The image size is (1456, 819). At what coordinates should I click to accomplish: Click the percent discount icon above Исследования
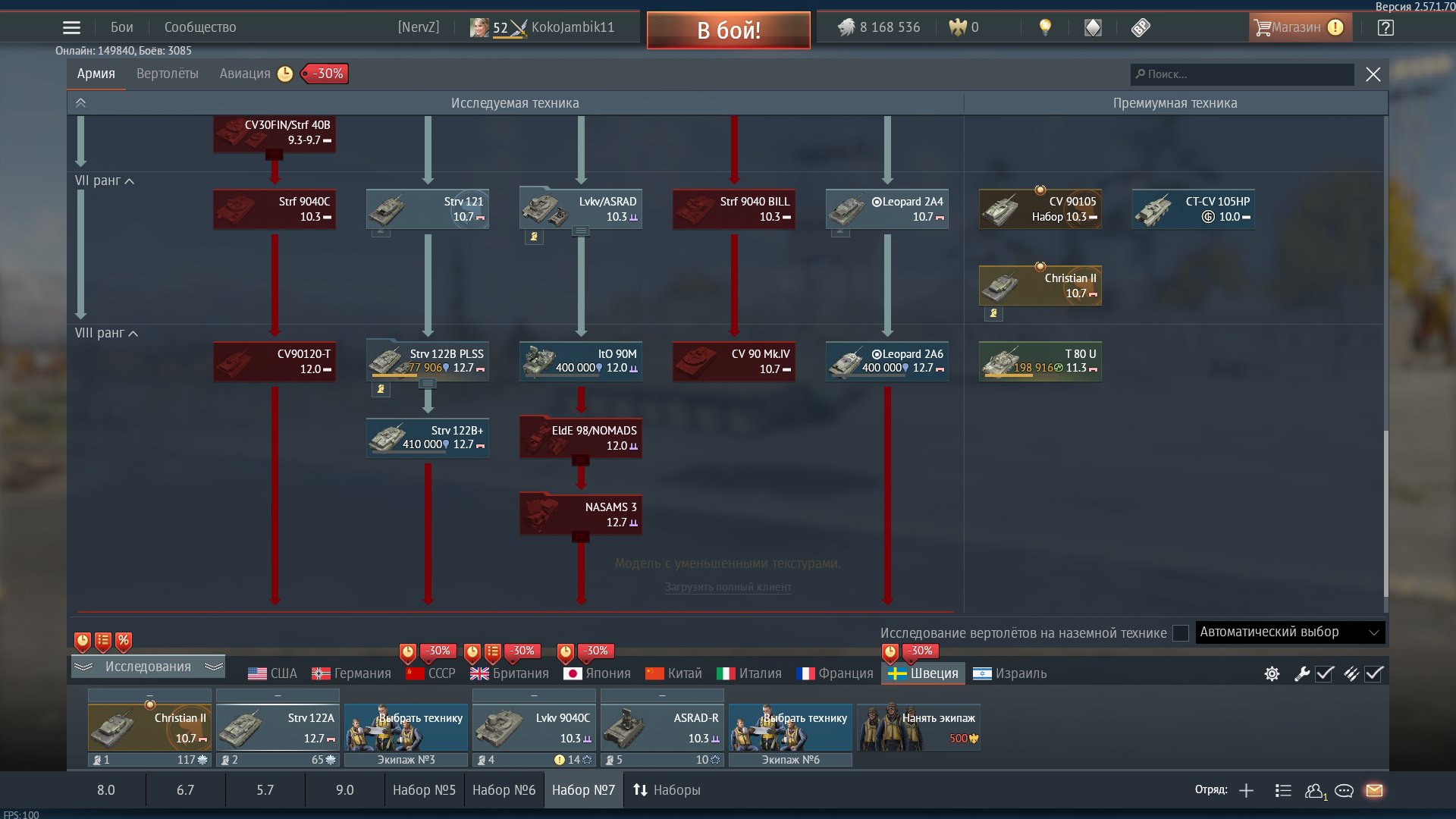pos(124,642)
